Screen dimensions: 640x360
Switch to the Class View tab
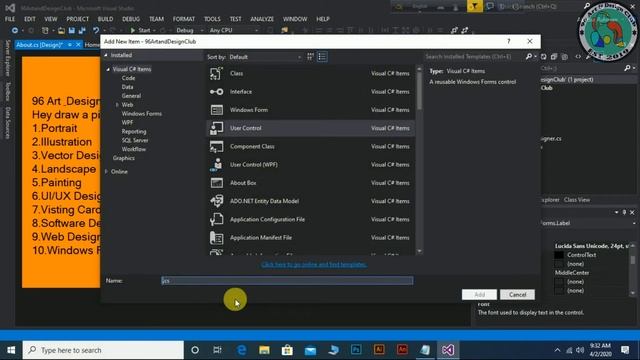pos(577,200)
